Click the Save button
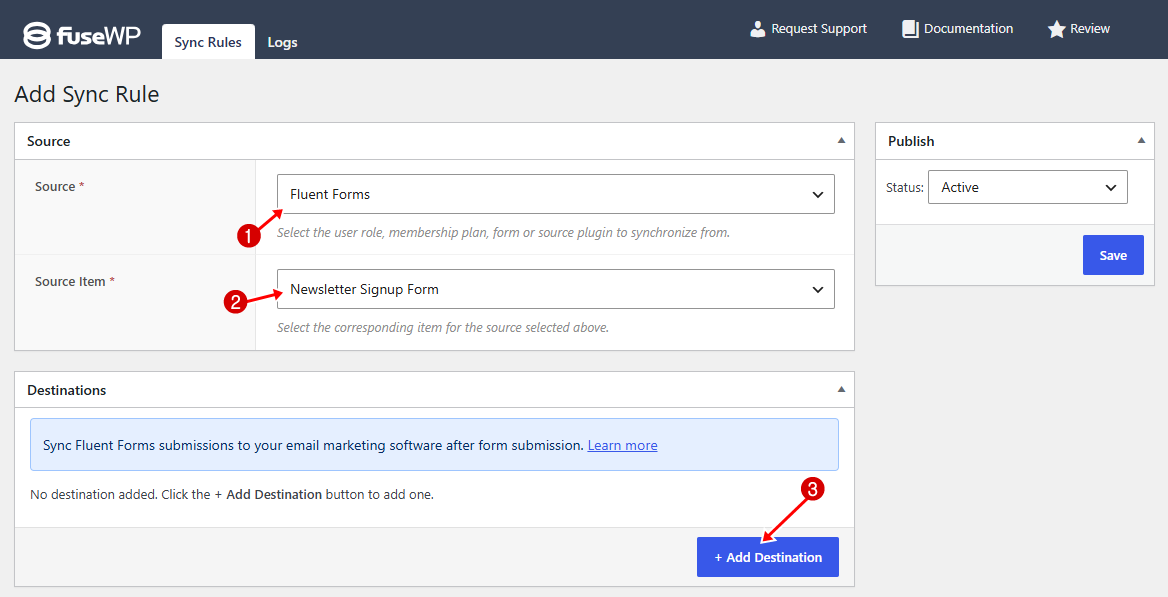 pyautogui.click(x=1113, y=255)
